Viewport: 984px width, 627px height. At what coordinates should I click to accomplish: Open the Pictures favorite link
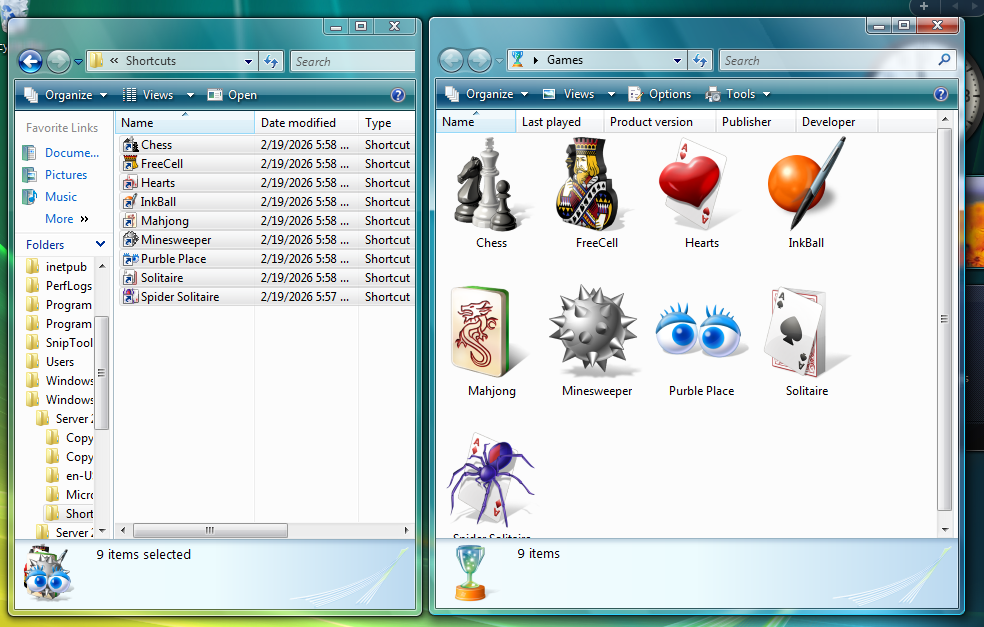(66, 175)
